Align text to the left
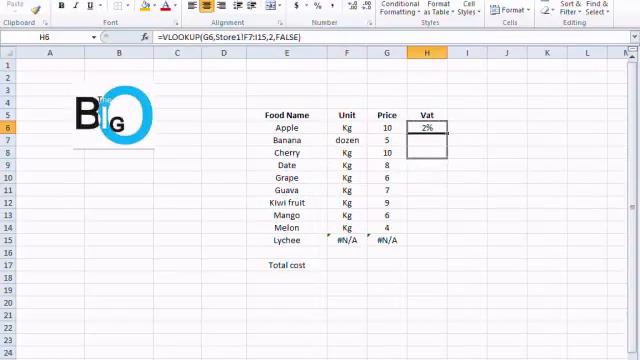 pos(192,5)
